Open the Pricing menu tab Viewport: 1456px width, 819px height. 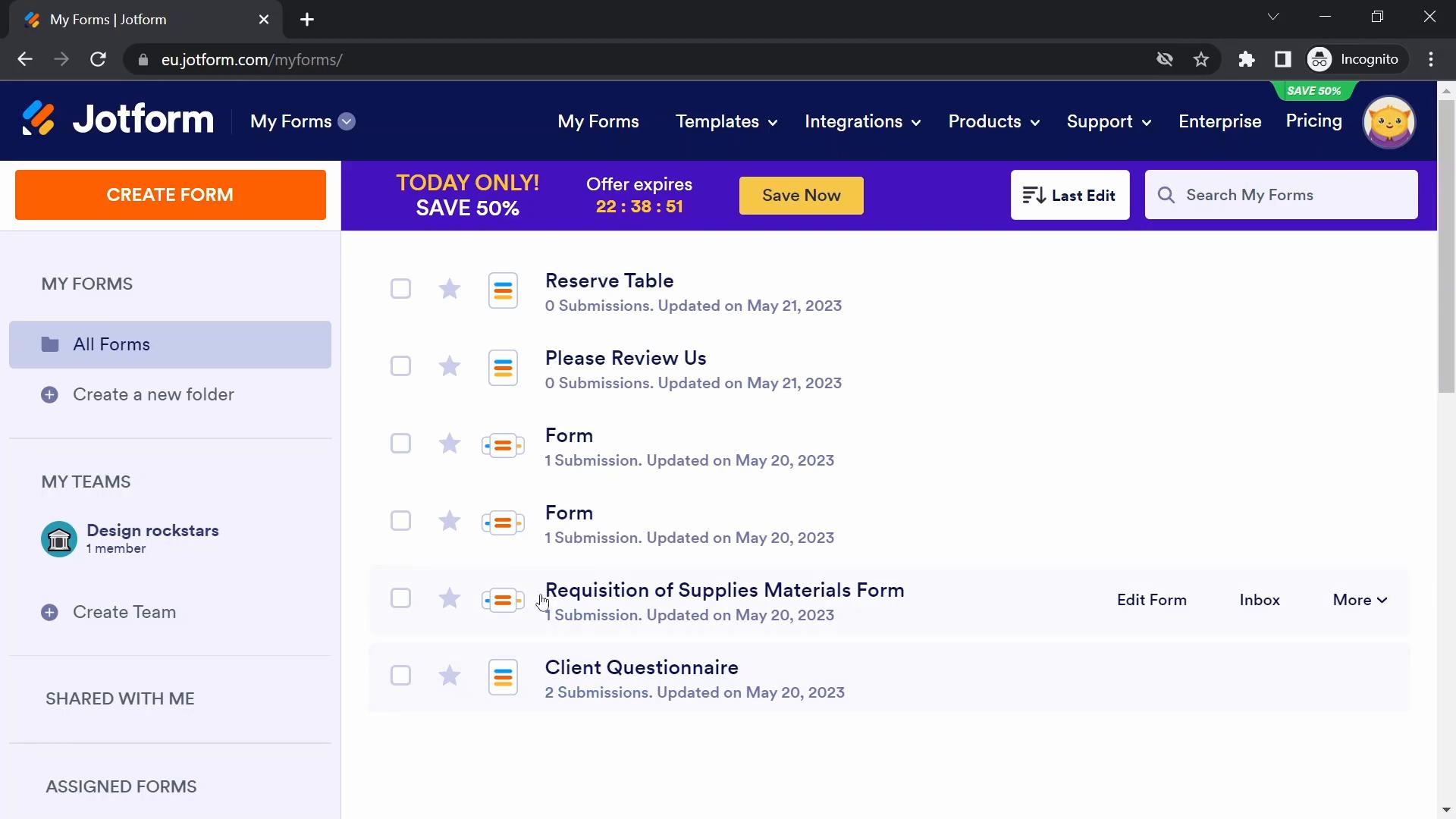coord(1315,121)
